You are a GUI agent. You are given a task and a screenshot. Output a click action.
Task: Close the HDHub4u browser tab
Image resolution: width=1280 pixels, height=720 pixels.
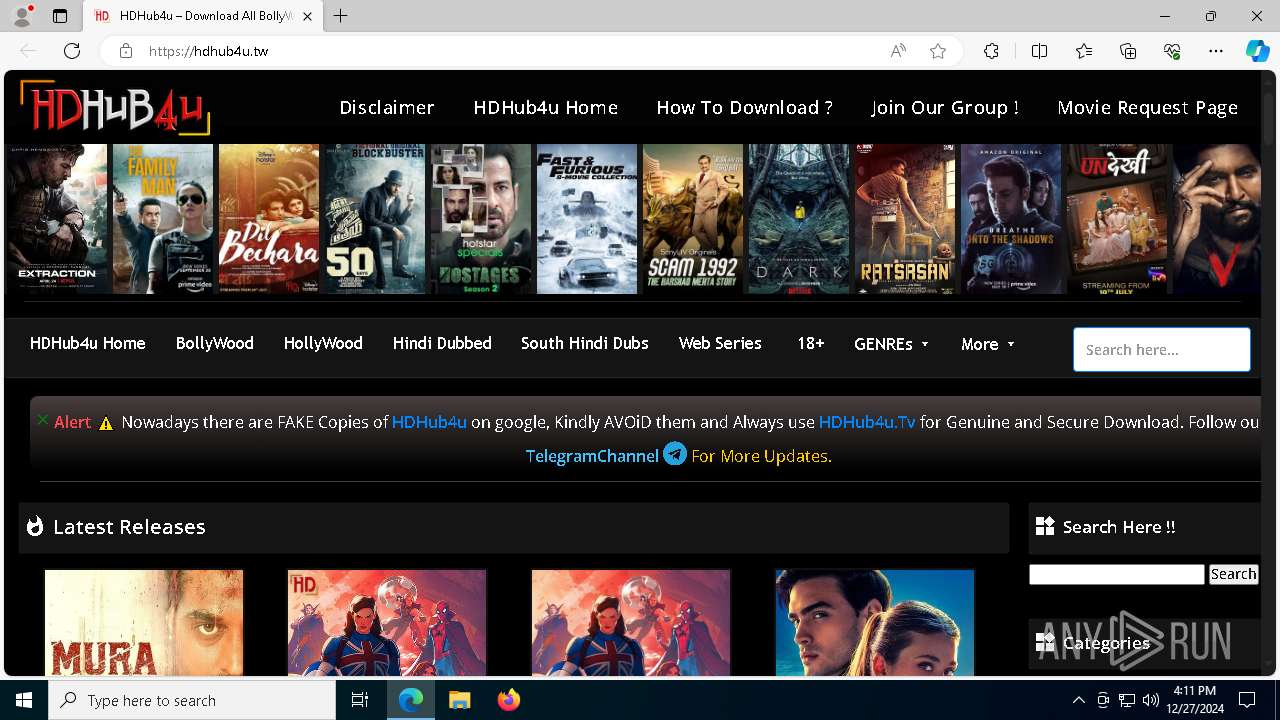click(x=307, y=16)
